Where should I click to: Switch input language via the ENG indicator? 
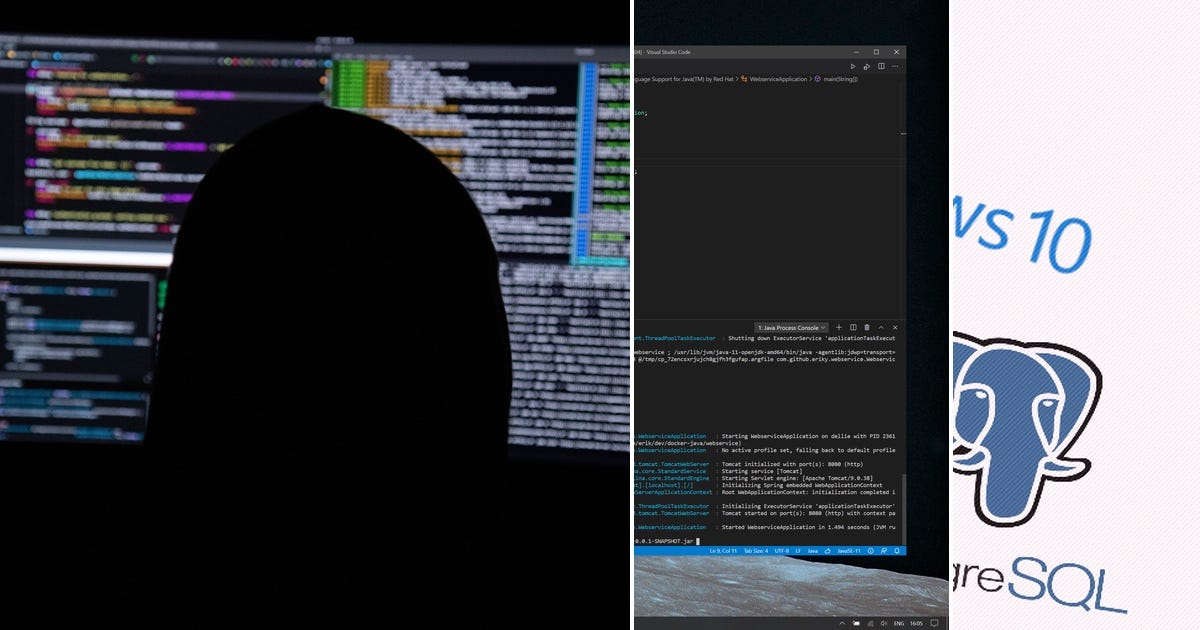(897, 622)
